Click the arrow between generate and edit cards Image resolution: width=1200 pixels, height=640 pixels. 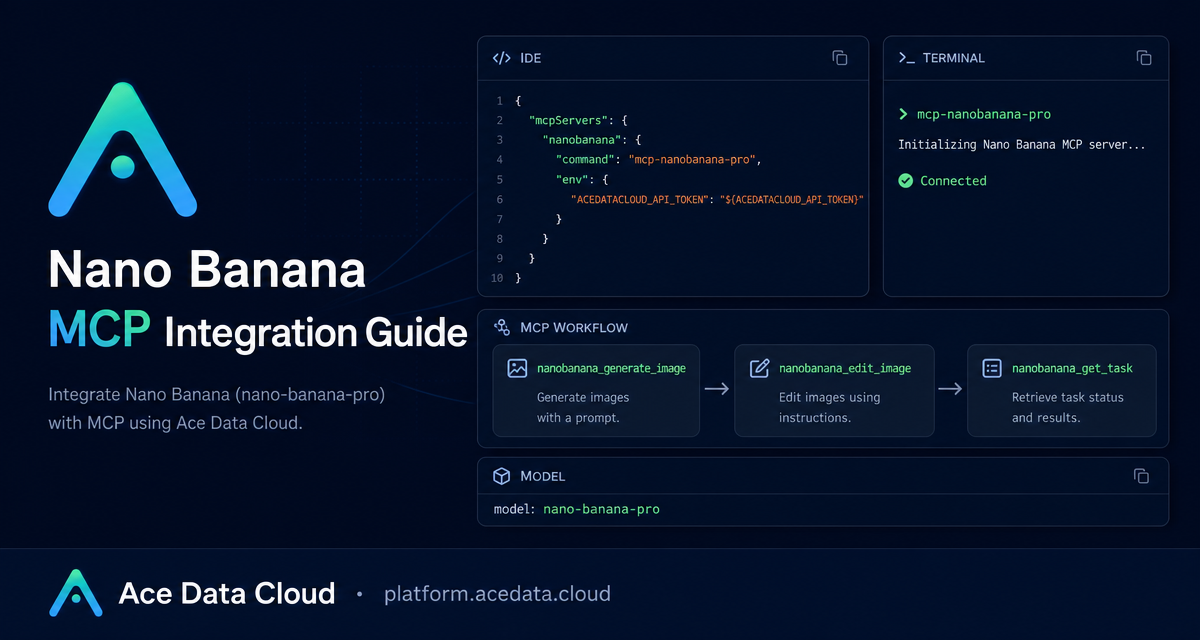click(x=716, y=389)
